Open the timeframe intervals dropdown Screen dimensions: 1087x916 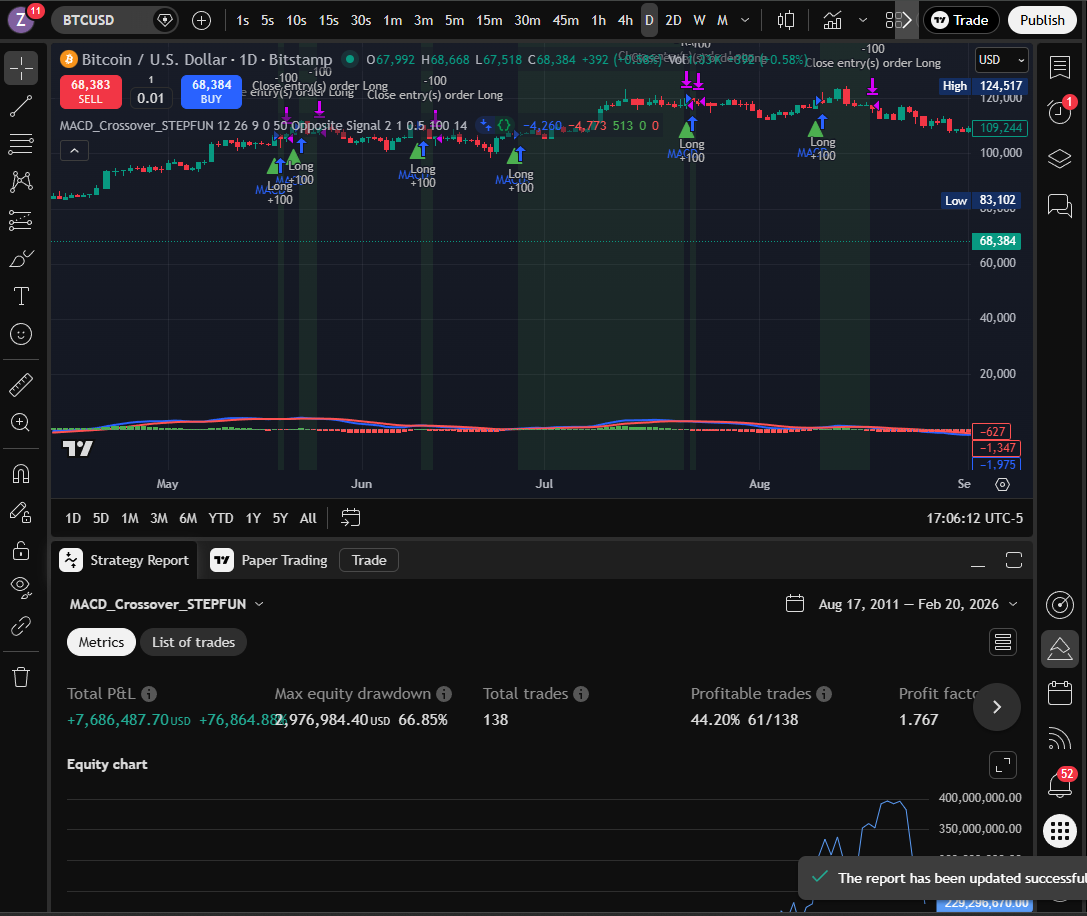pos(745,19)
